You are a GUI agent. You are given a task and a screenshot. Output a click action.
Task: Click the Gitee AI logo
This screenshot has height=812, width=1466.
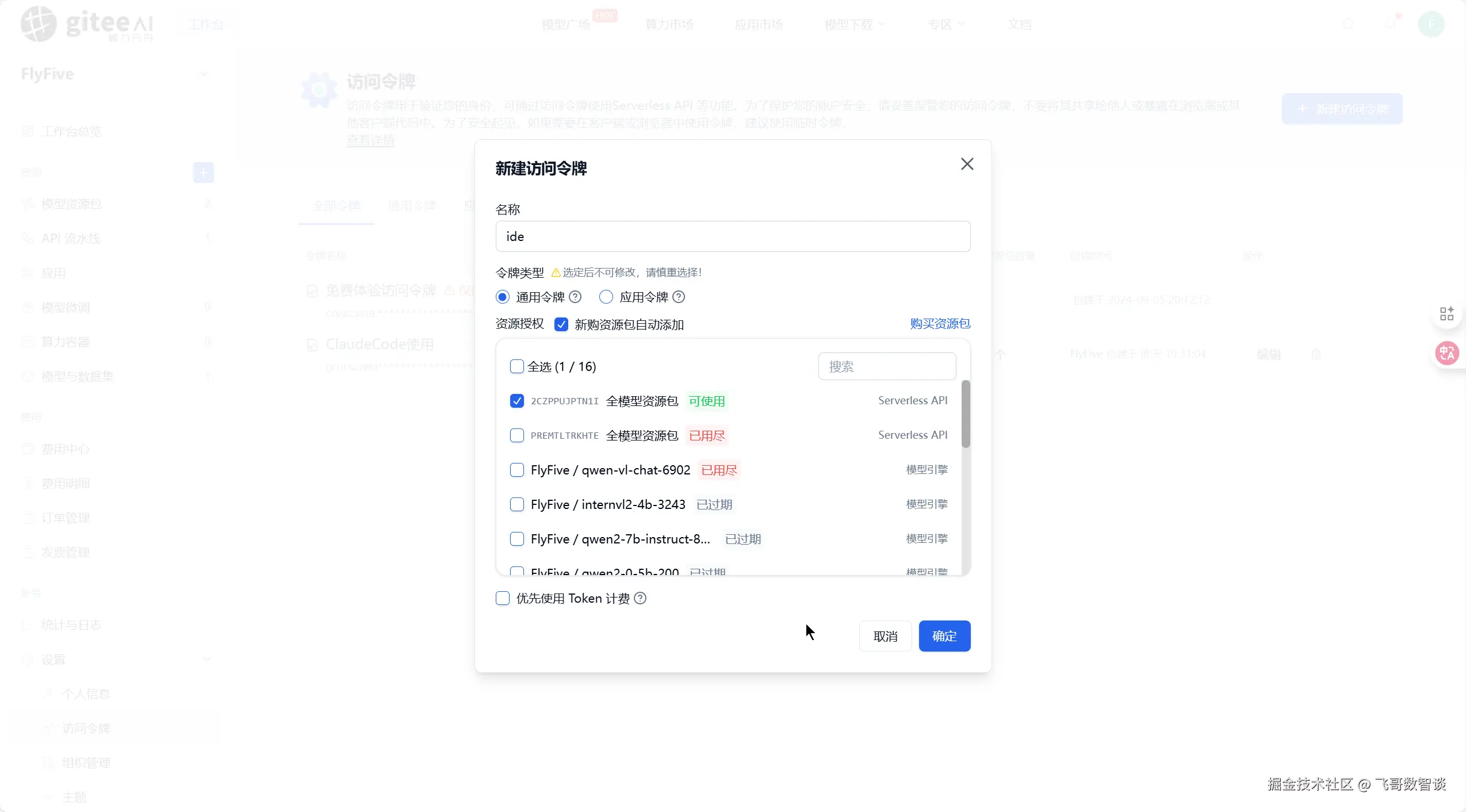[86, 24]
